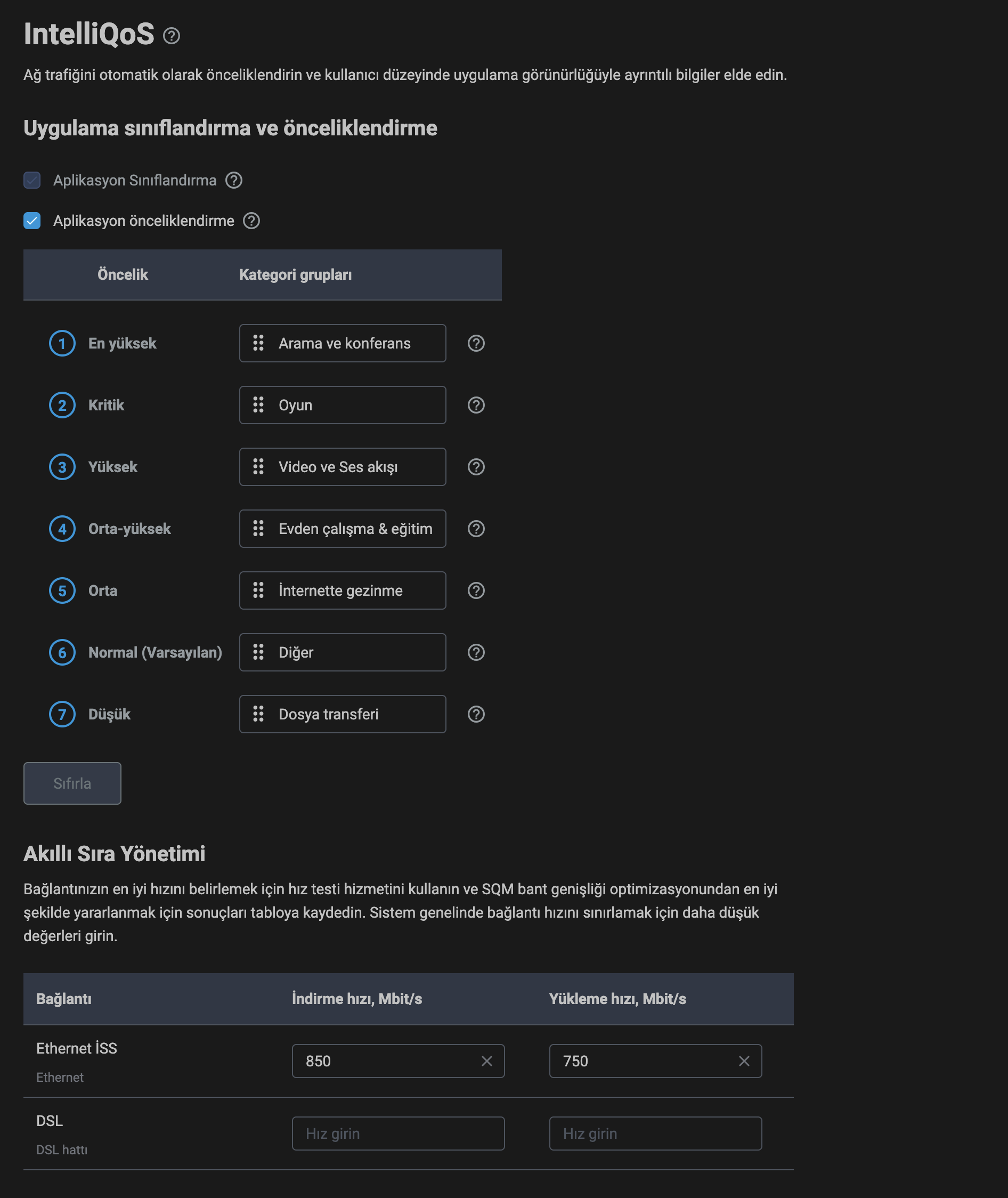Click Yükleme hızı, Mbit/s column header

pos(617,998)
